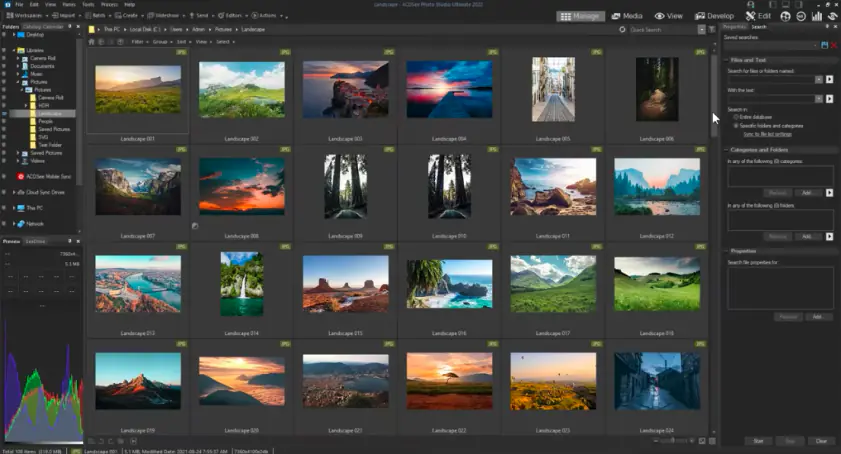
Task: Collapse the search Properties section
Action: tap(726, 251)
